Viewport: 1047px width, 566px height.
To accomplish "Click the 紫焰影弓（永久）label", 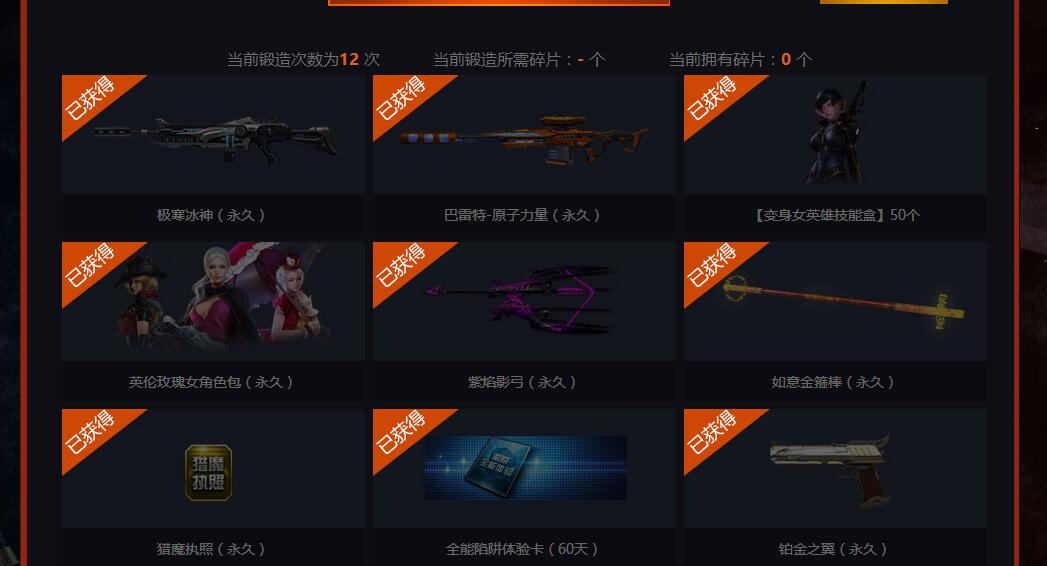I will click(522, 382).
